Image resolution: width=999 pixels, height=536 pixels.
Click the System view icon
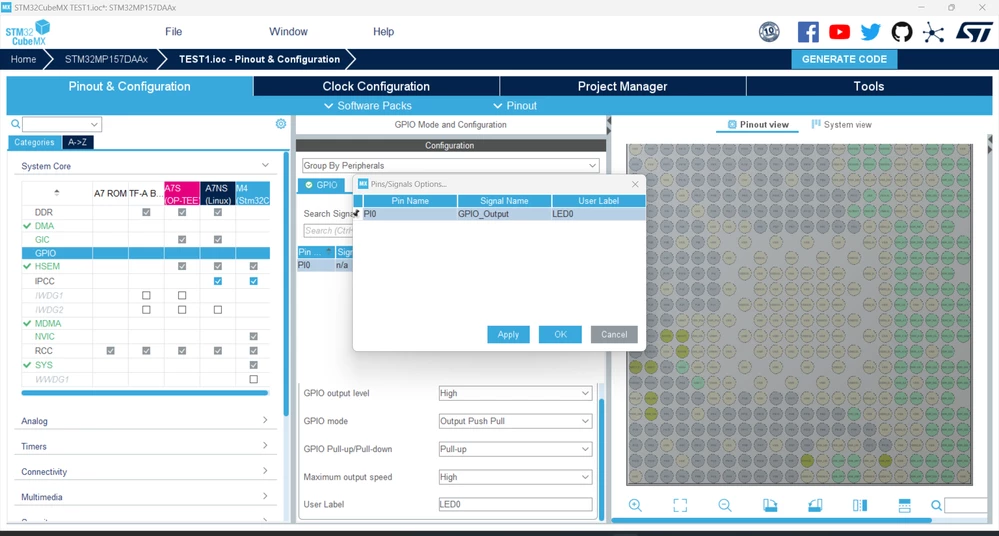[816, 124]
